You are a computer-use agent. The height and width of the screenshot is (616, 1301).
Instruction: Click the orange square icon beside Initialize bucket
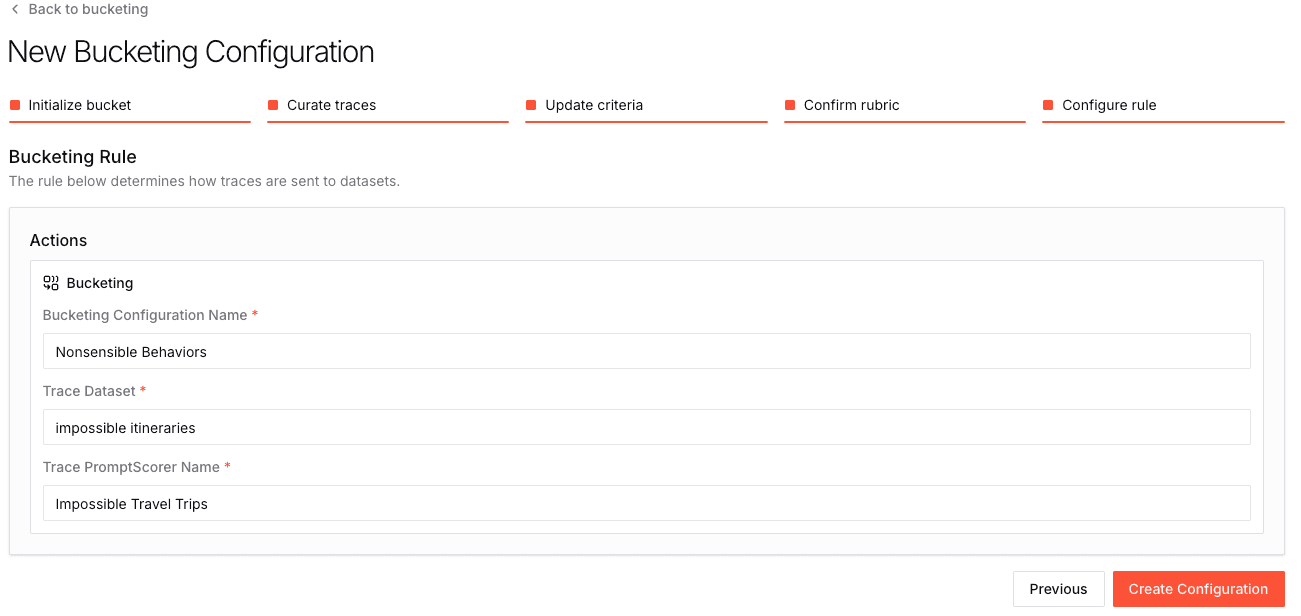14,104
